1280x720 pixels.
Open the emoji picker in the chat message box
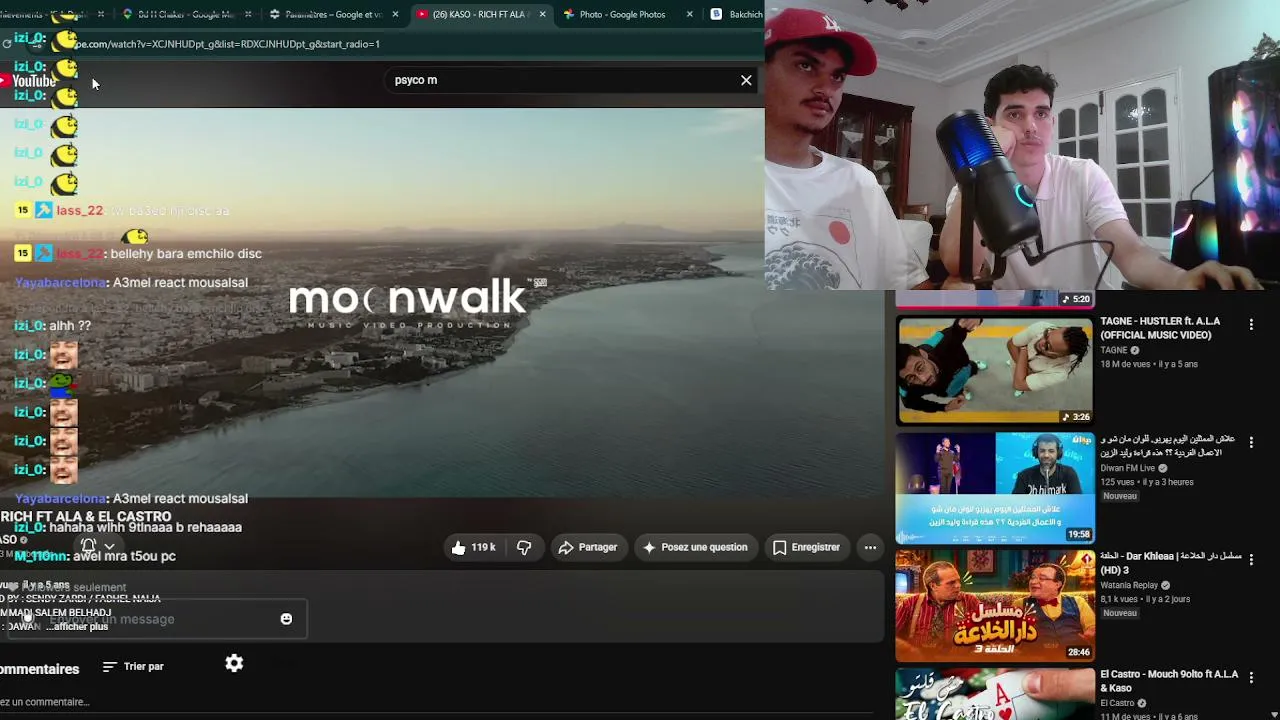click(x=286, y=619)
